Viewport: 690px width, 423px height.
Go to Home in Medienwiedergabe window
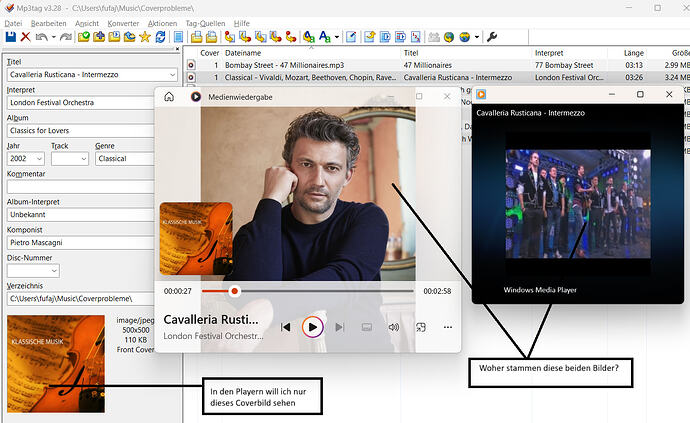pos(169,97)
